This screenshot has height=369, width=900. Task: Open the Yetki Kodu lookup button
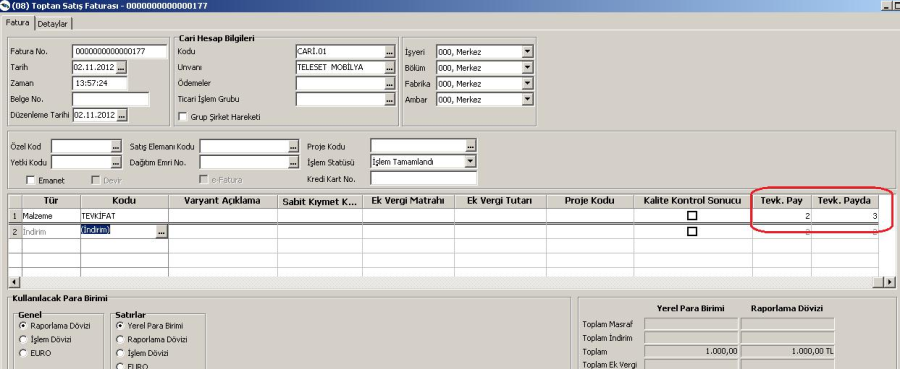pos(116,162)
